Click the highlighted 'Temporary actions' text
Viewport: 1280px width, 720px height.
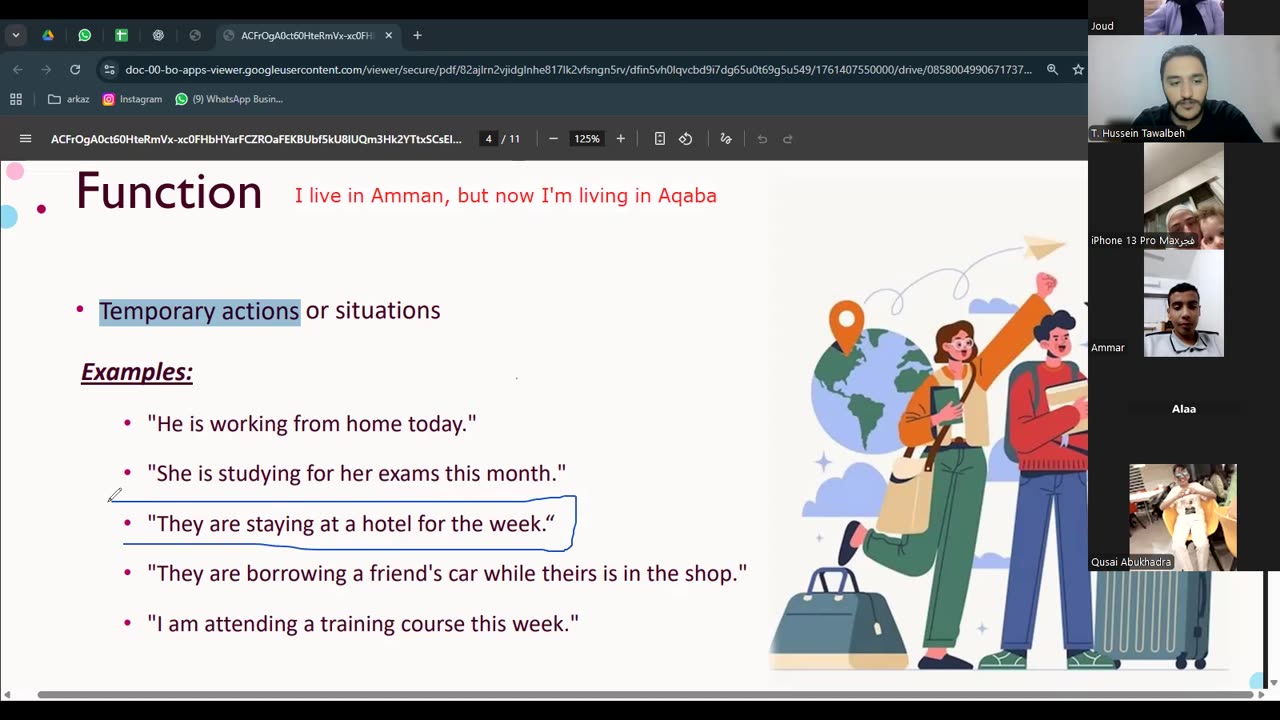(x=199, y=311)
